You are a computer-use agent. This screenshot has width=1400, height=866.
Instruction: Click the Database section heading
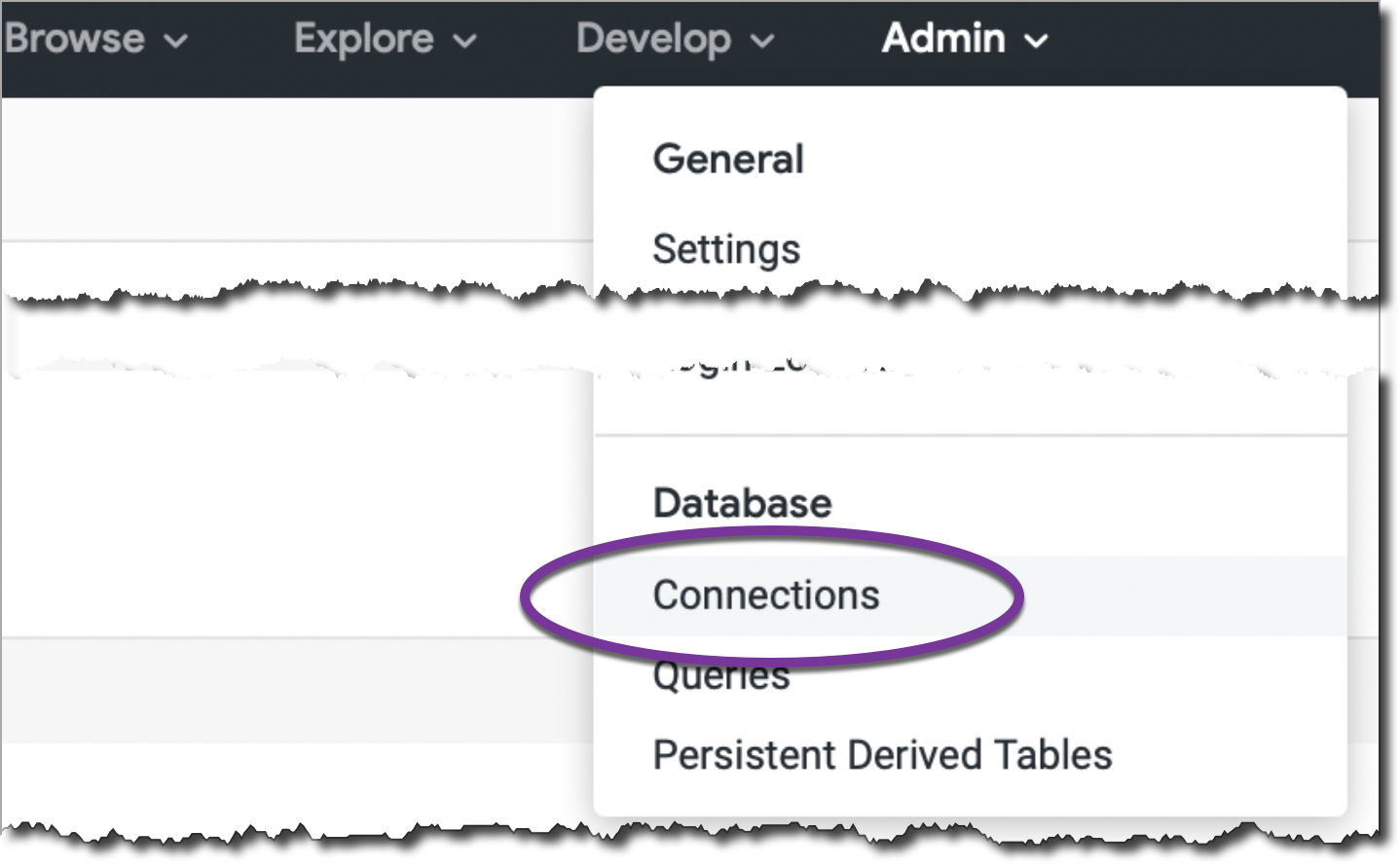[742, 503]
